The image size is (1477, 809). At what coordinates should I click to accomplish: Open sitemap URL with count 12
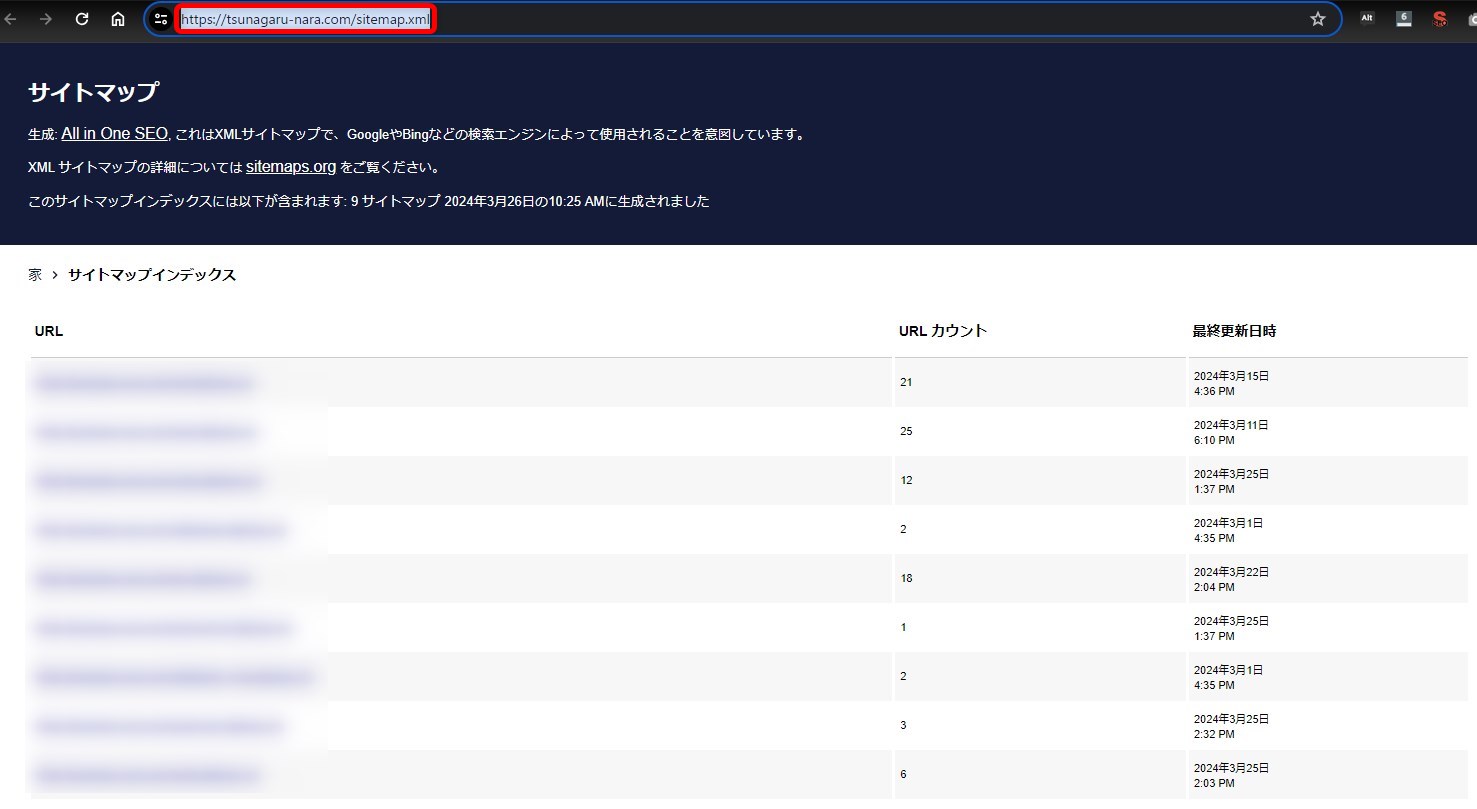147,481
